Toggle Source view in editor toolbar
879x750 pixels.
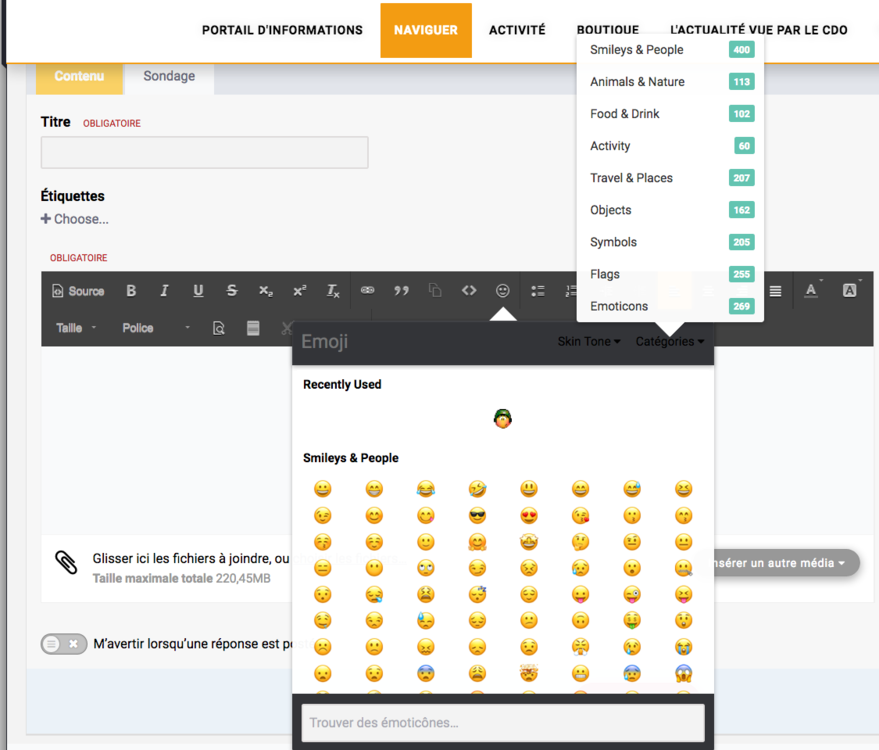pos(78,291)
